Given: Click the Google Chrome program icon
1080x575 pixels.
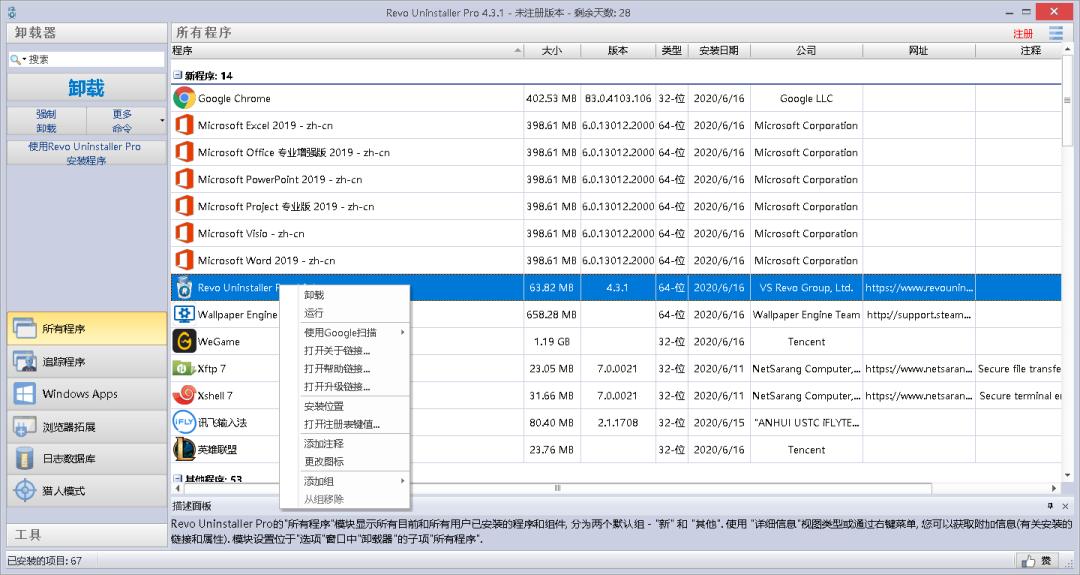Looking at the screenshot, I should (184, 98).
